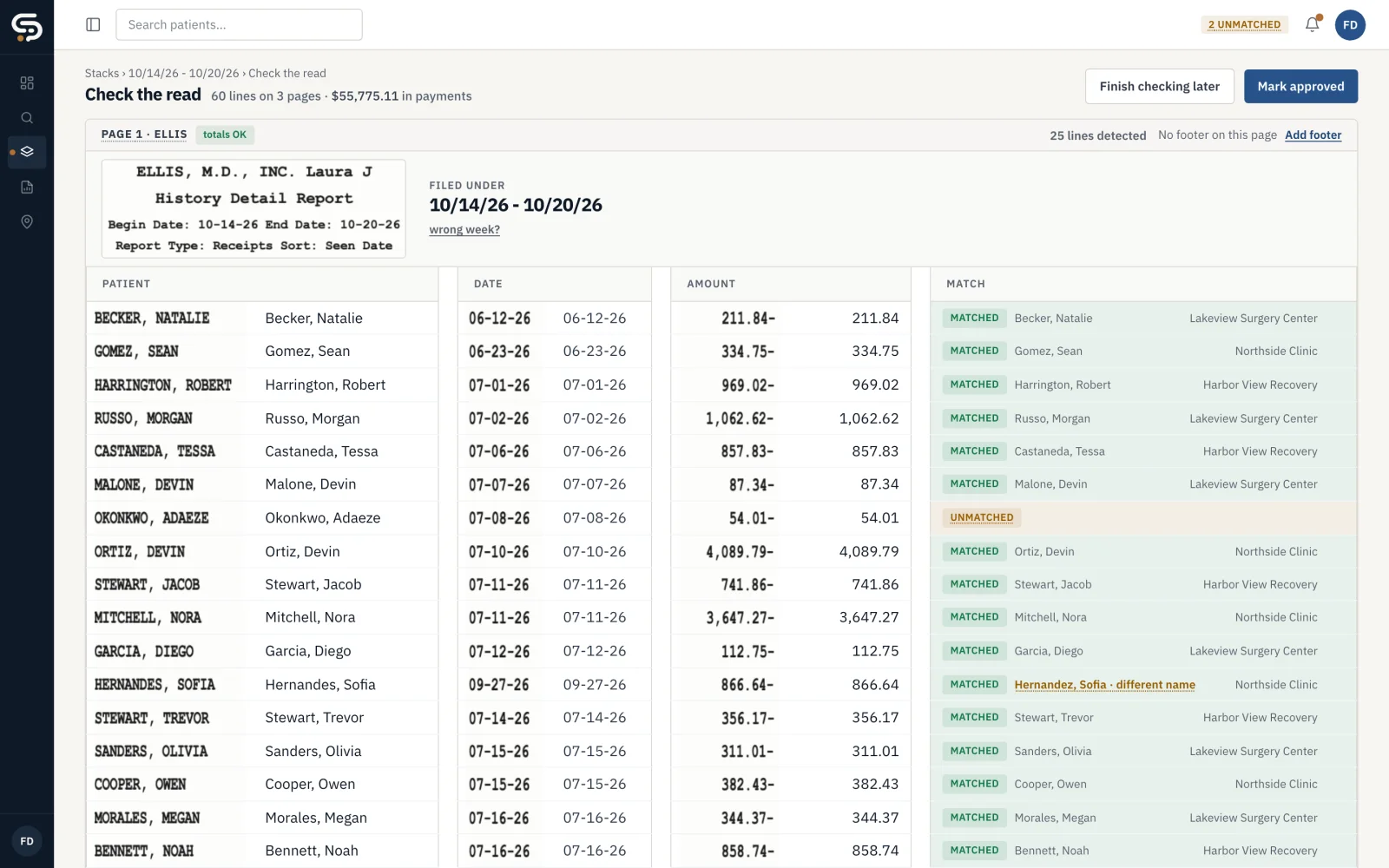The width and height of the screenshot is (1389, 868).
Task: Click PAGE 1 · ELLIS label
Action: pos(144,135)
